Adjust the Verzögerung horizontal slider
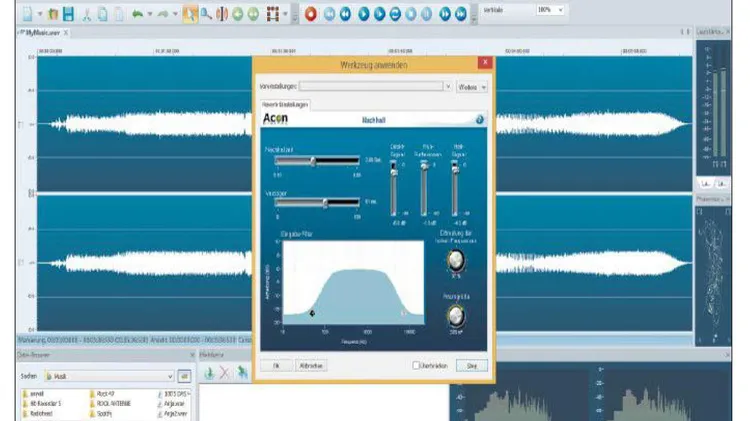Viewport: 750px width, 421px height. pos(317,203)
